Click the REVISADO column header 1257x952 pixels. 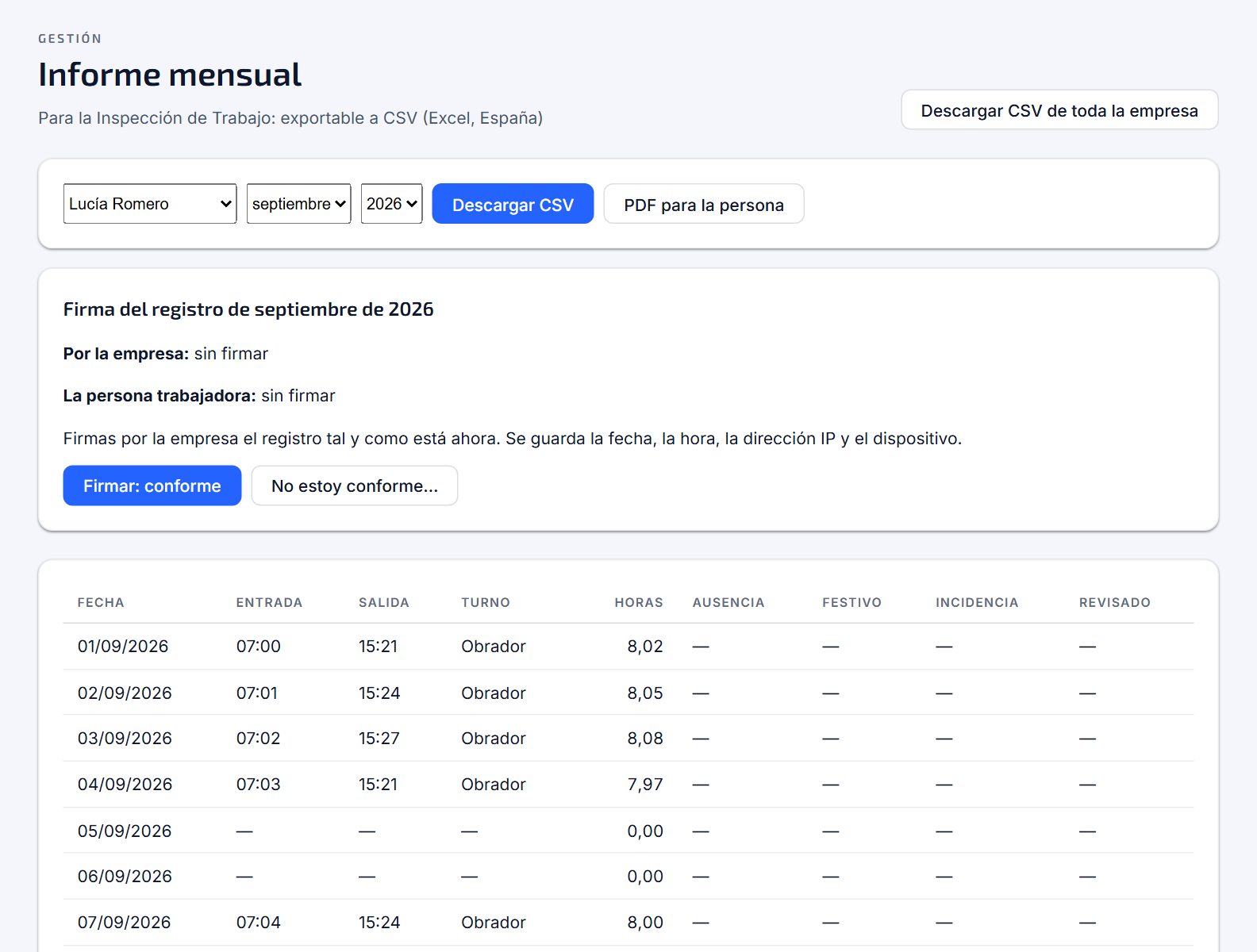click(1115, 603)
